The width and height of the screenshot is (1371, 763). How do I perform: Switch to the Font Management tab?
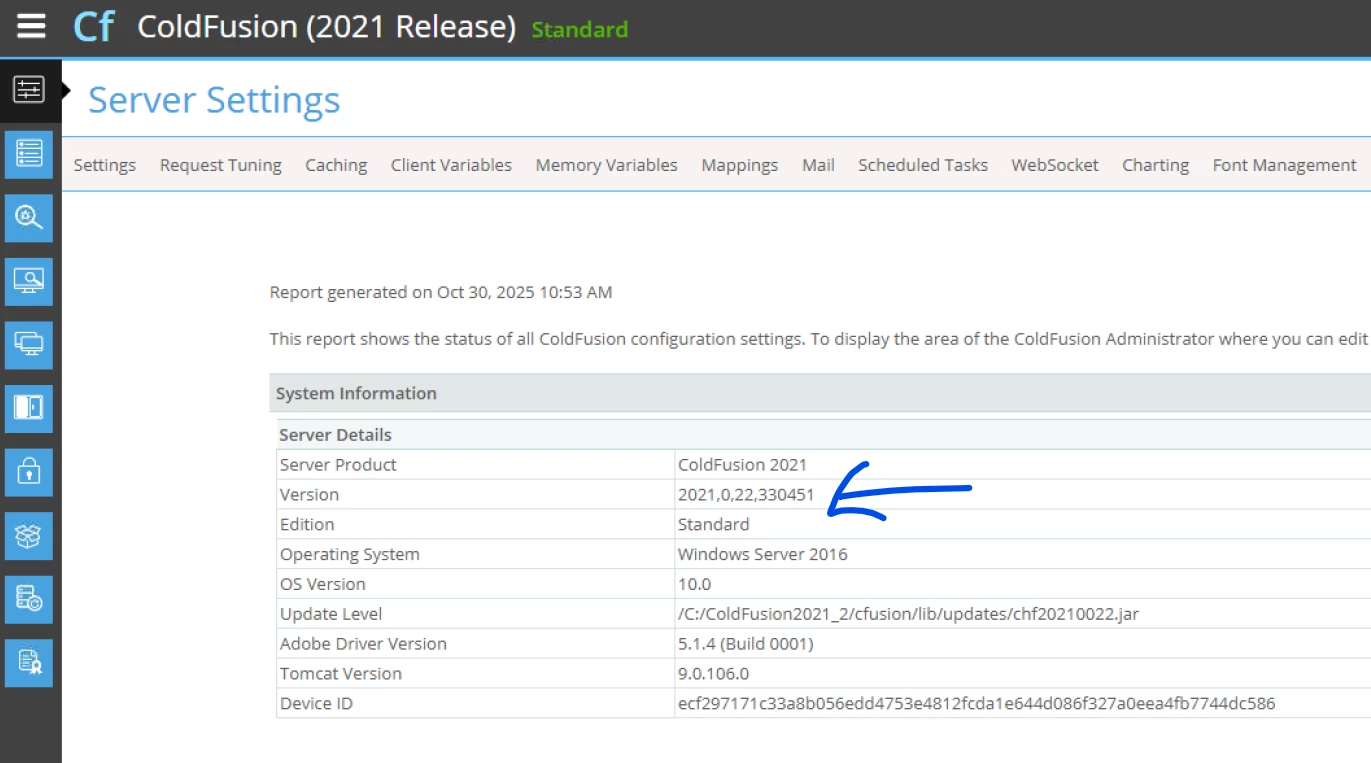[1285, 165]
